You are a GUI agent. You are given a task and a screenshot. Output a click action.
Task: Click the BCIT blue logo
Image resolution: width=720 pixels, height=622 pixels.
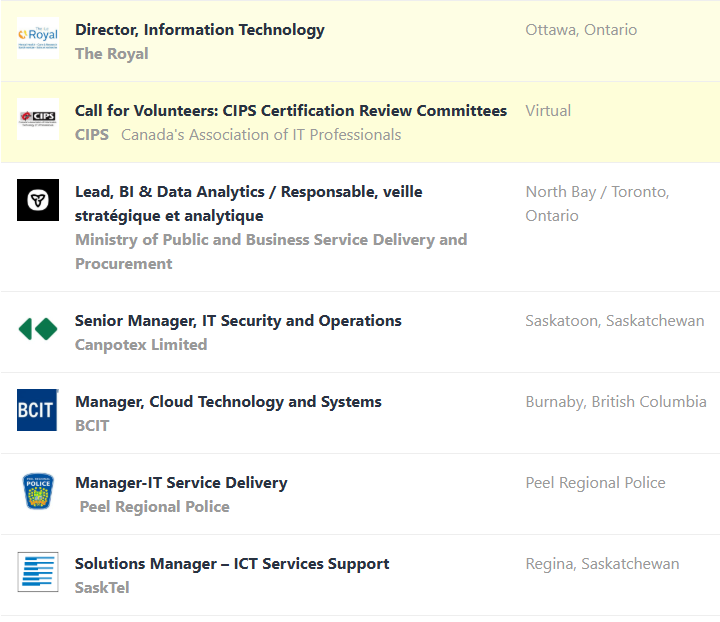point(38,410)
